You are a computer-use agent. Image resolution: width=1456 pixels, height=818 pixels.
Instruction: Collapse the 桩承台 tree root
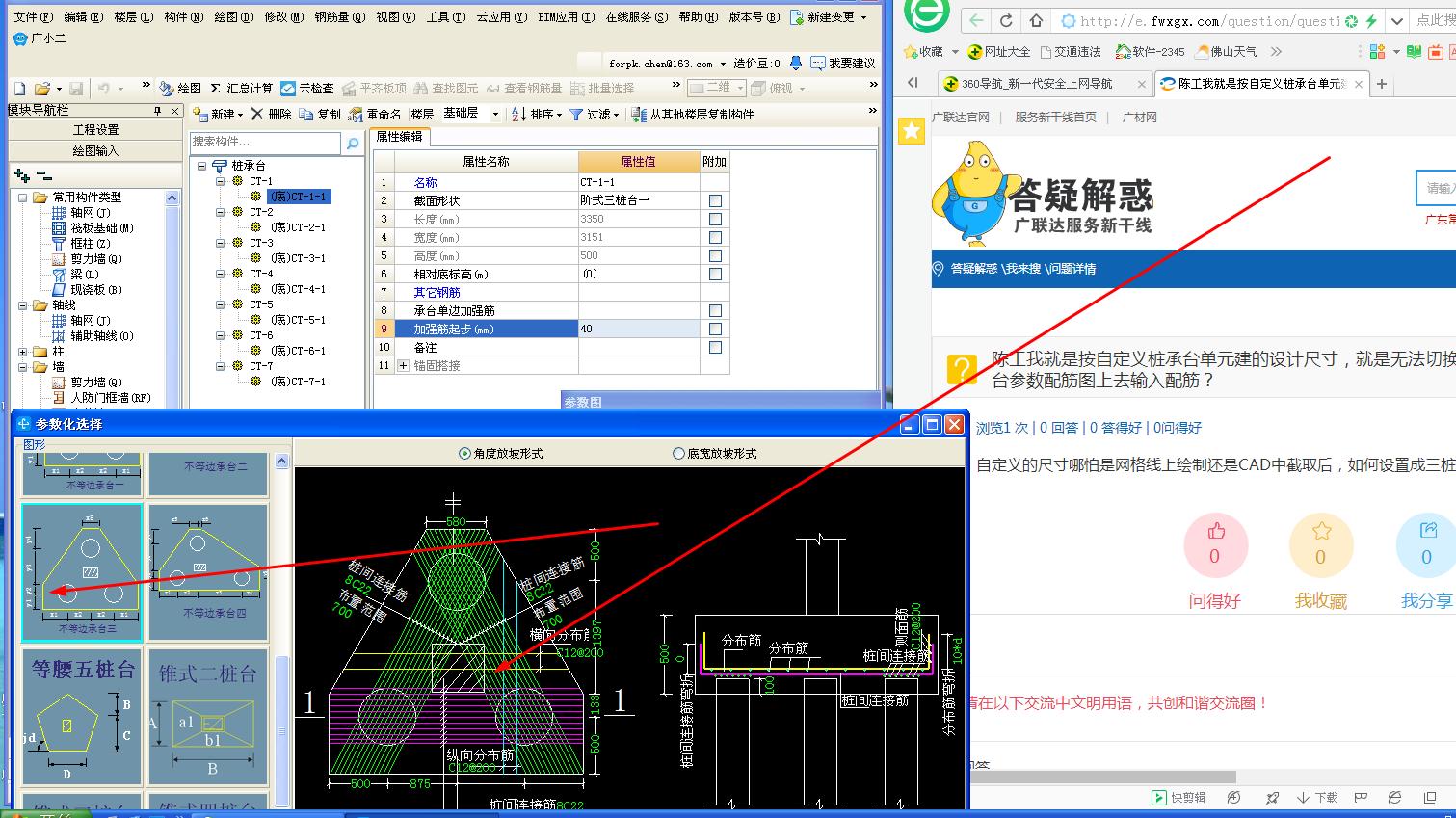pyautogui.click(x=201, y=166)
